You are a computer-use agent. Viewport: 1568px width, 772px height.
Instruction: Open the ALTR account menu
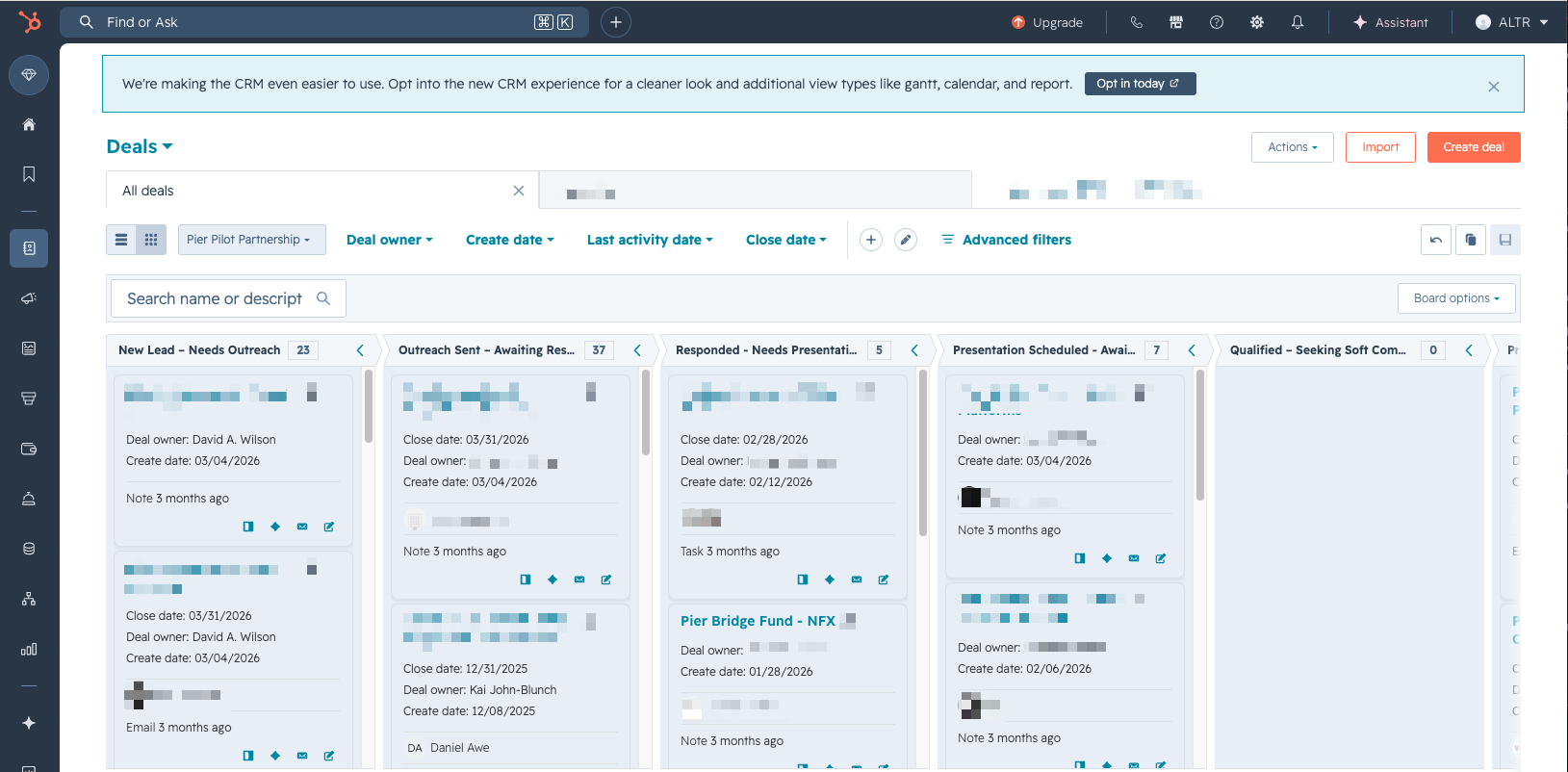[1511, 22]
